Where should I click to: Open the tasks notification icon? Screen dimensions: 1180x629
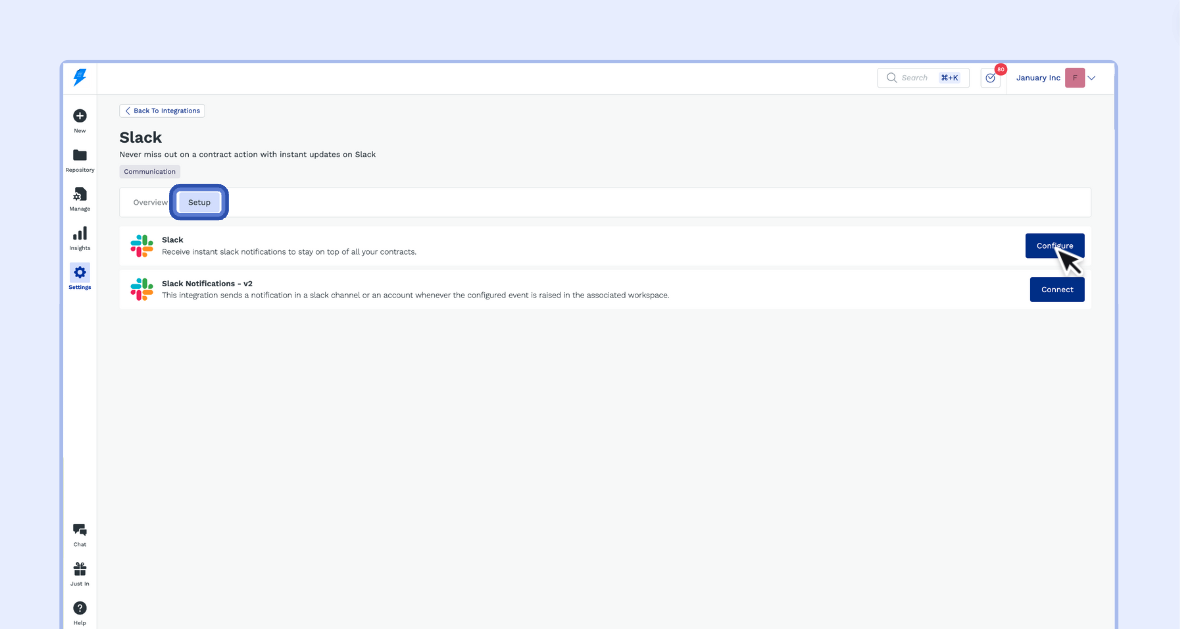(x=991, y=77)
